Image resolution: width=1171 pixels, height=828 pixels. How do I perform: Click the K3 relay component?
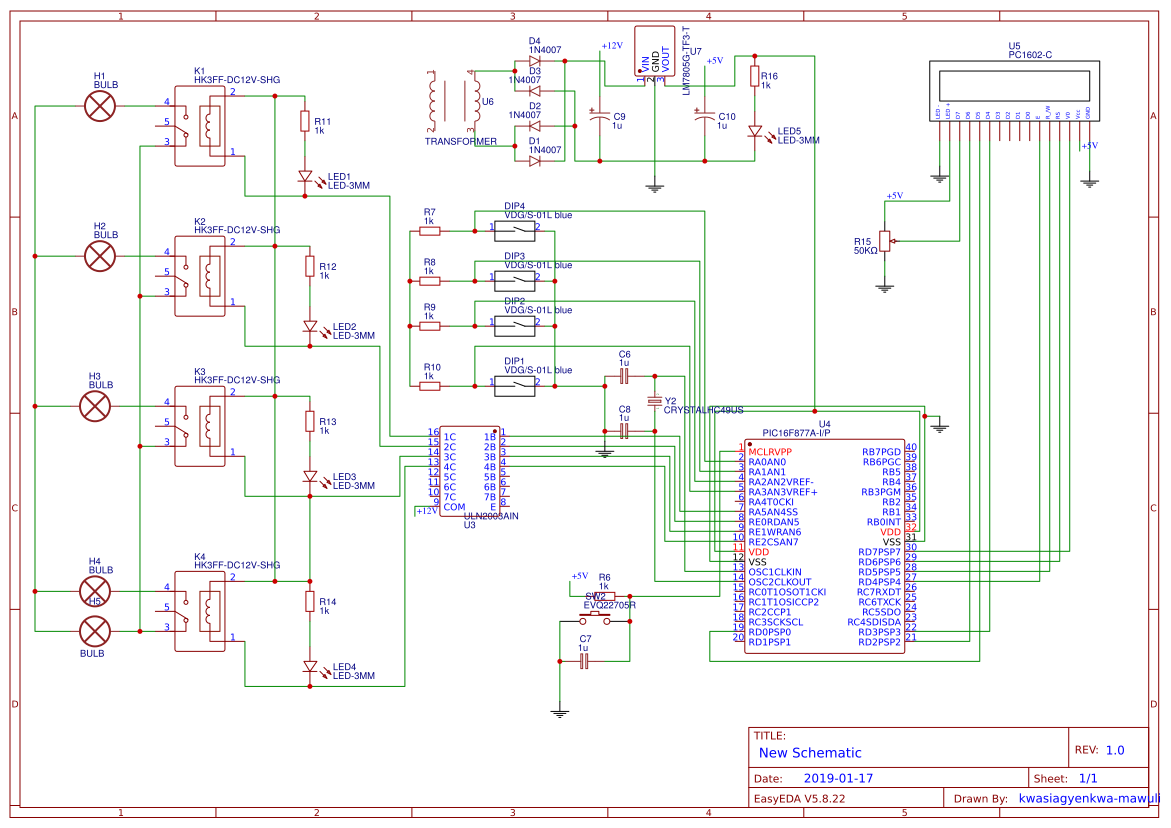tap(199, 426)
